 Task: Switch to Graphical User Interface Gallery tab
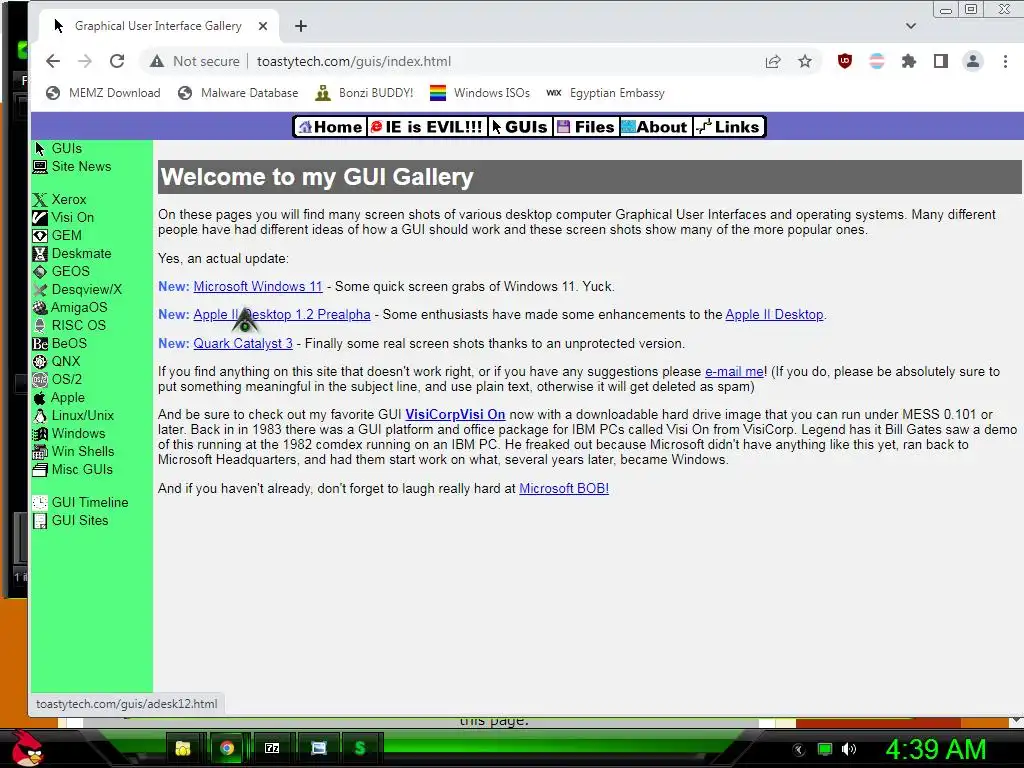(x=157, y=26)
